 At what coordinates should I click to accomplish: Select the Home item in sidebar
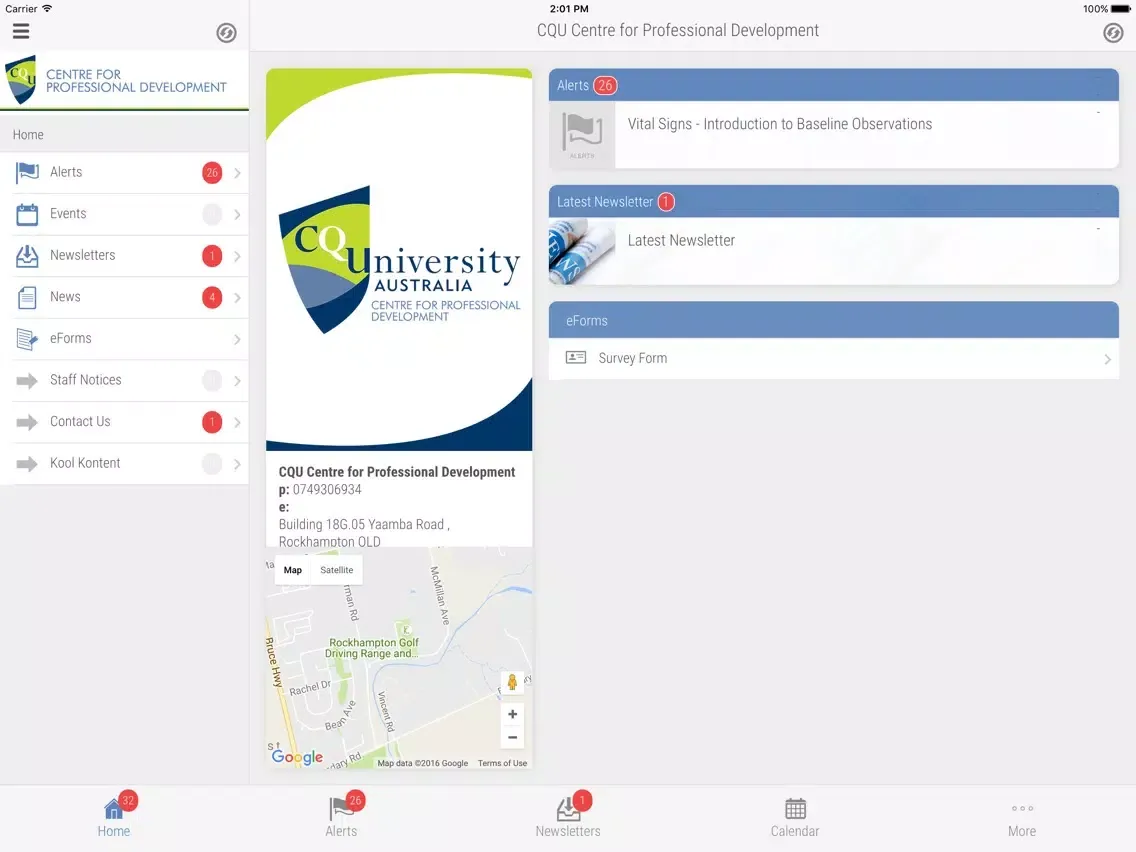tap(124, 135)
